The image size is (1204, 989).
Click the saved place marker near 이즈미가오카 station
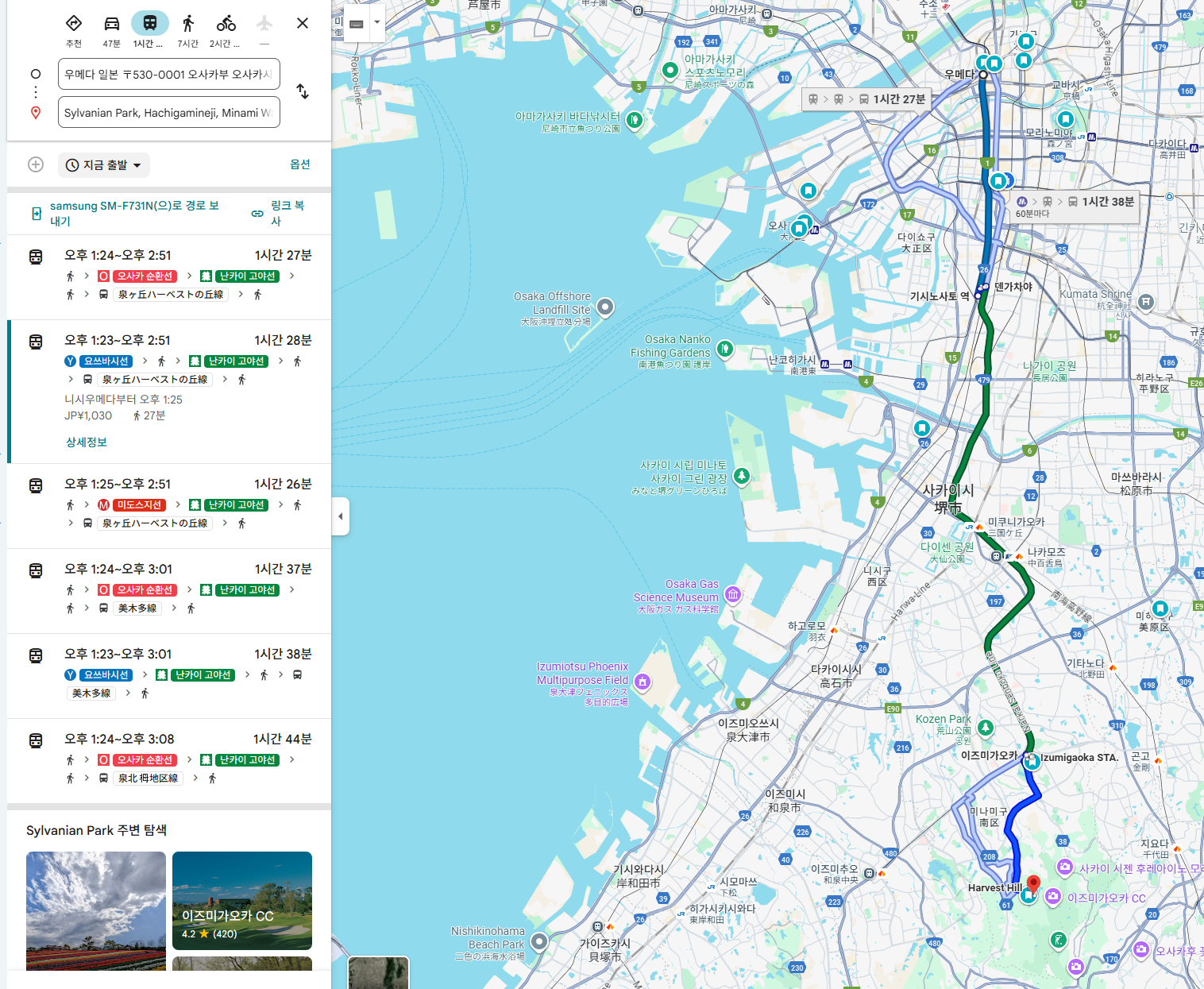1032,763
